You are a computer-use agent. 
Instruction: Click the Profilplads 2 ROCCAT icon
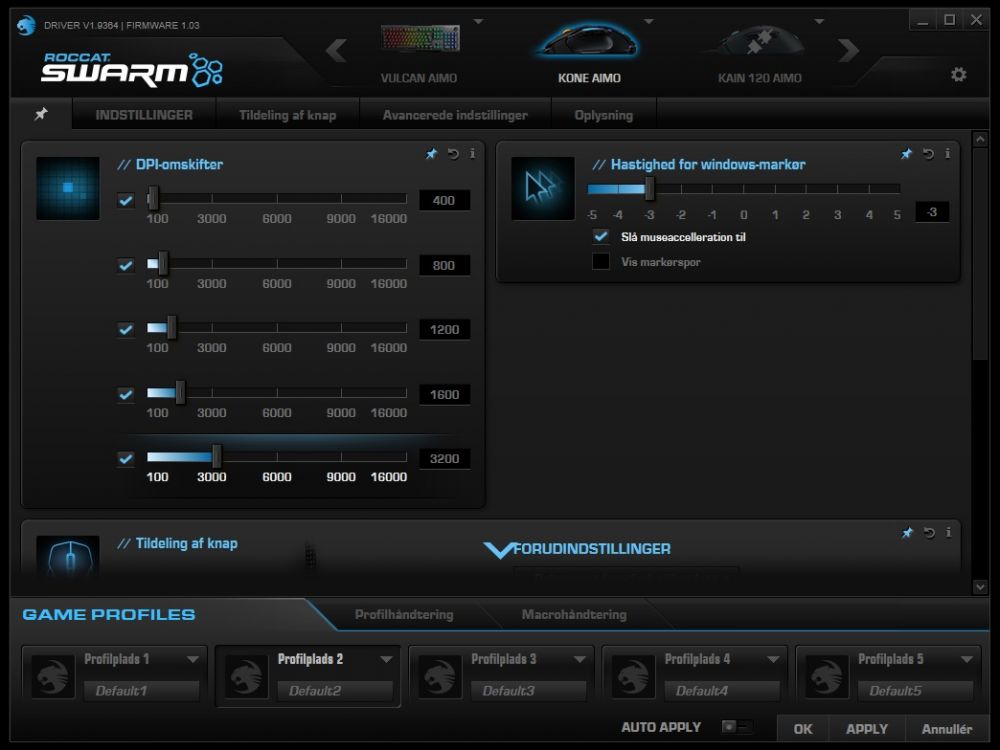[247, 675]
